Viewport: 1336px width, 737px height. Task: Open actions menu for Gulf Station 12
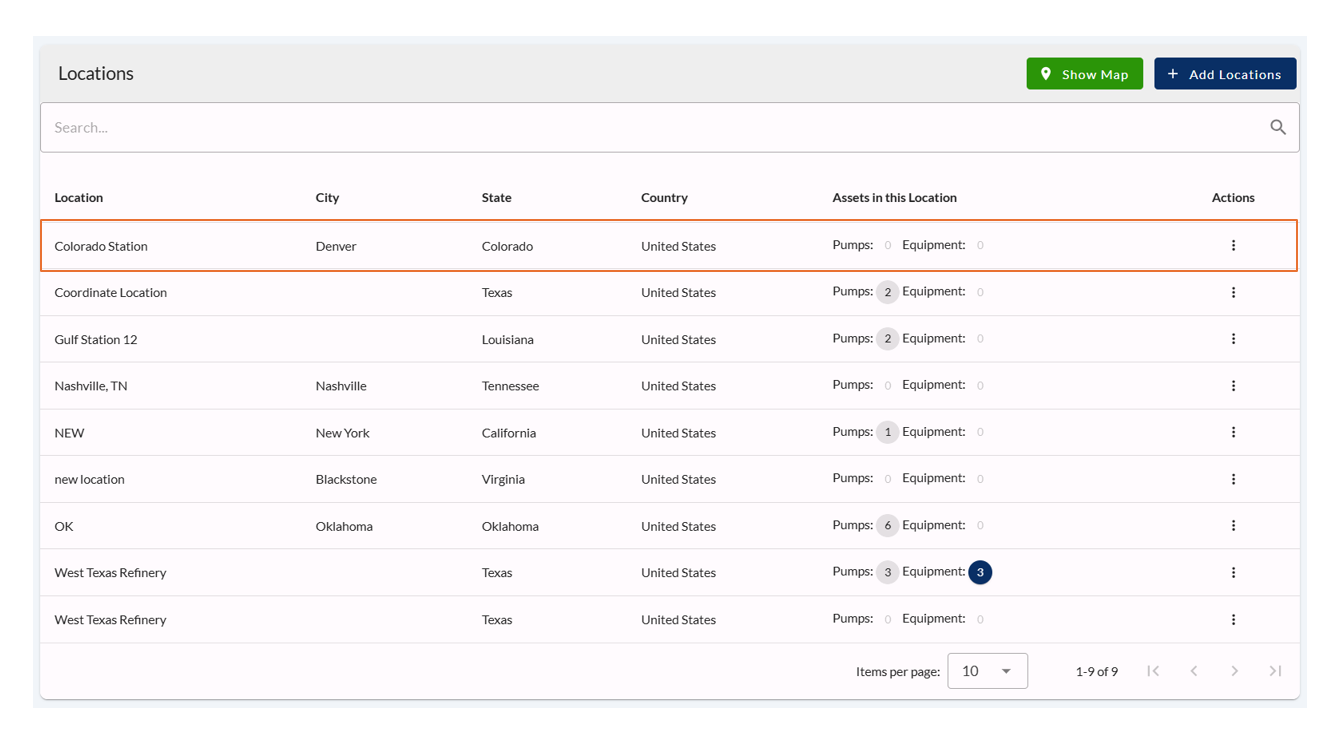[1233, 339]
